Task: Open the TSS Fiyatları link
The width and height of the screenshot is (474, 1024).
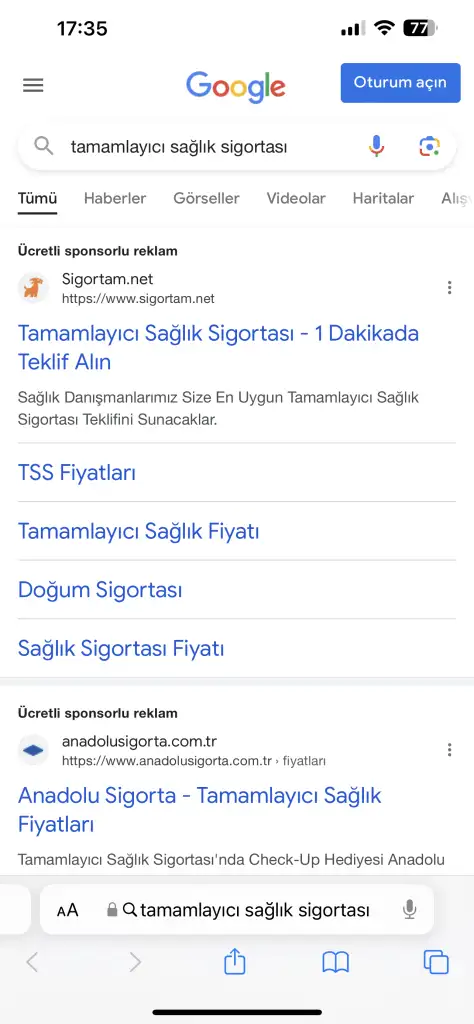Action: click(77, 473)
